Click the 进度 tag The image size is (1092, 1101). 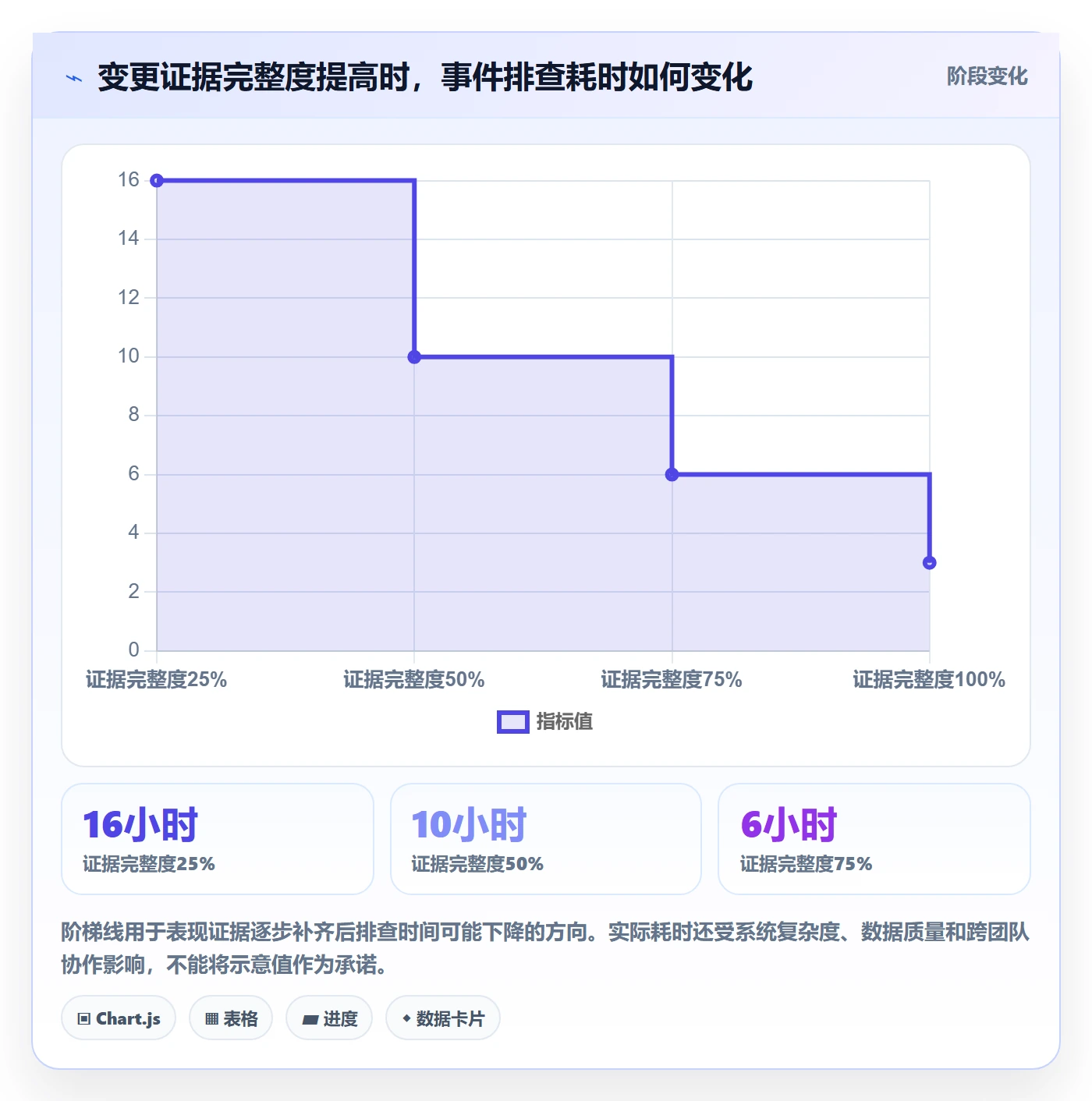[329, 1018]
